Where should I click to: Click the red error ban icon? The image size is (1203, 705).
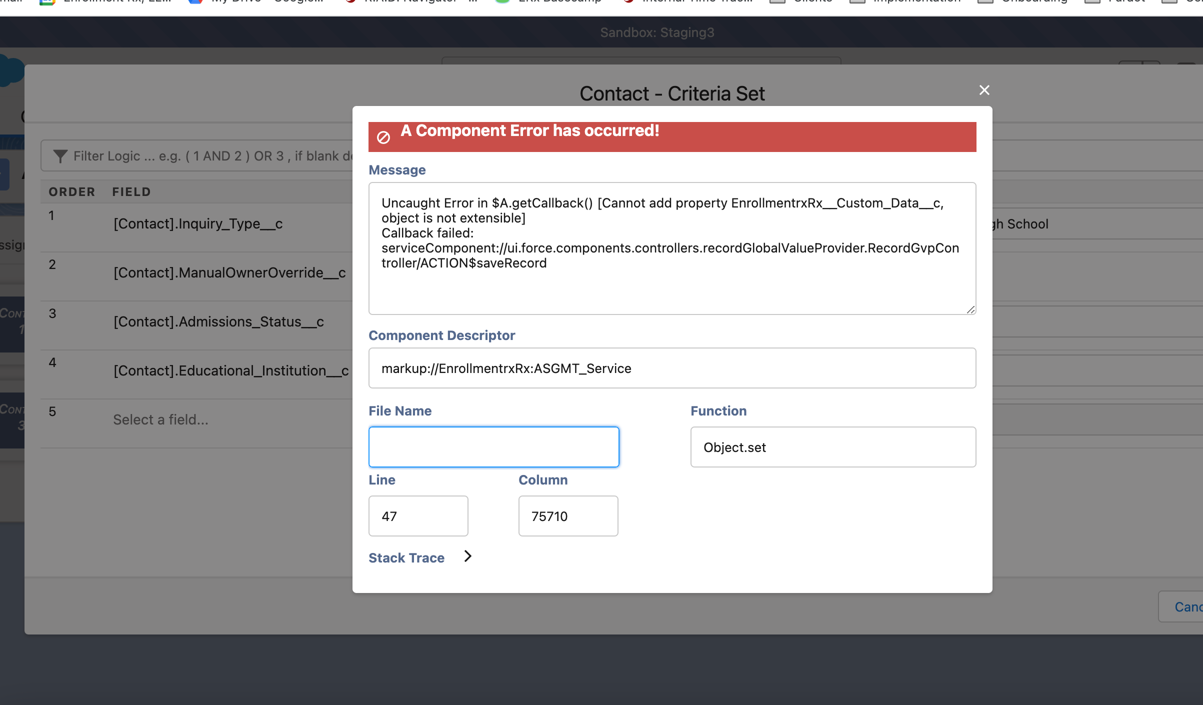pyautogui.click(x=383, y=137)
